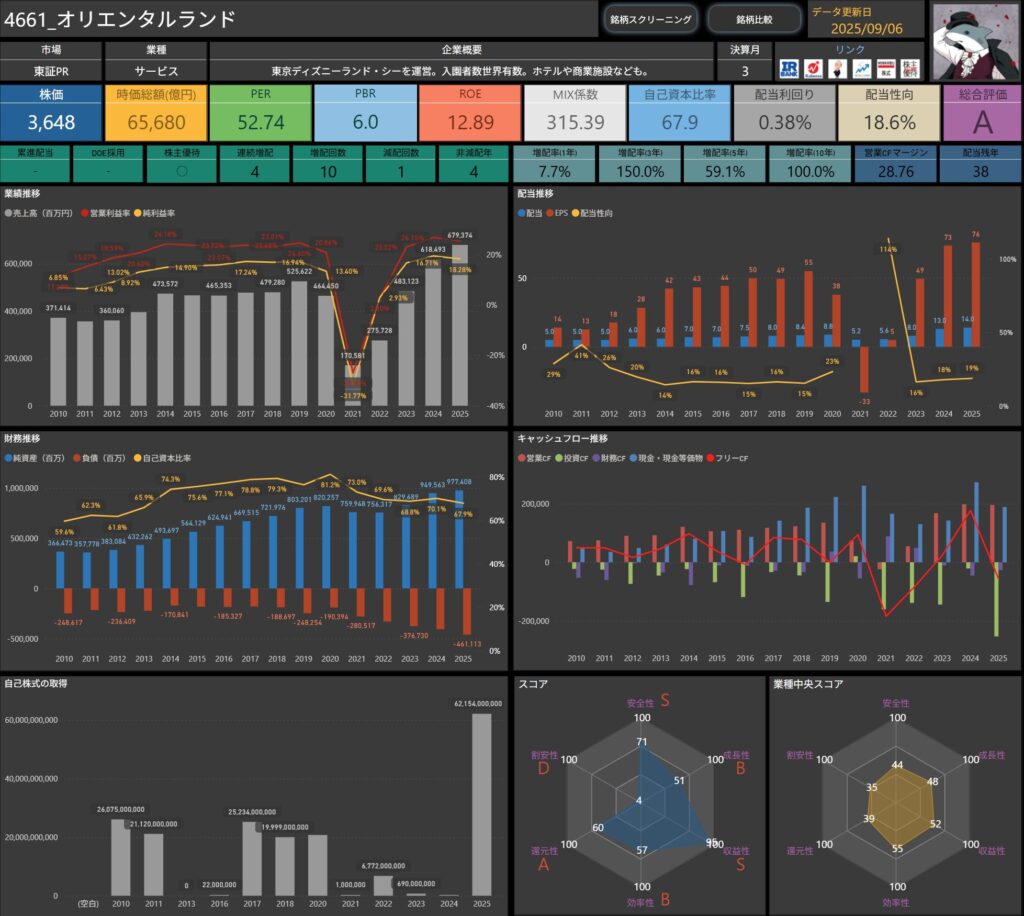This screenshot has width=1024, height=916.
Task: Open the red chart-logo link icon
Action: point(813,68)
